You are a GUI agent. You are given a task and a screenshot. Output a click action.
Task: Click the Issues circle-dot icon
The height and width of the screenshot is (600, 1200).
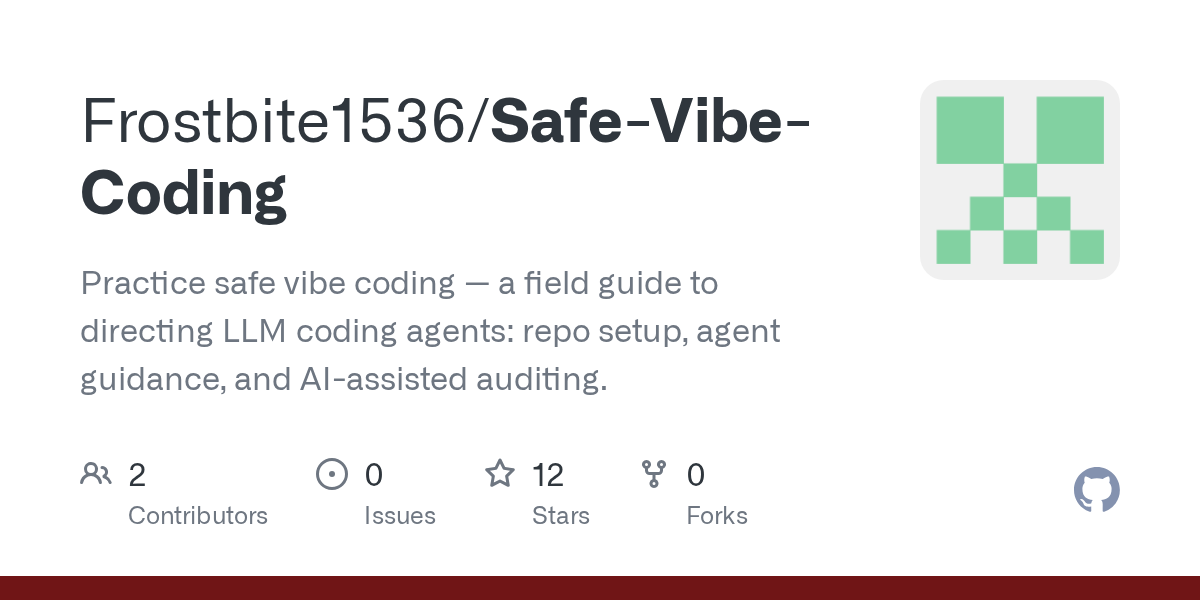point(331,474)
